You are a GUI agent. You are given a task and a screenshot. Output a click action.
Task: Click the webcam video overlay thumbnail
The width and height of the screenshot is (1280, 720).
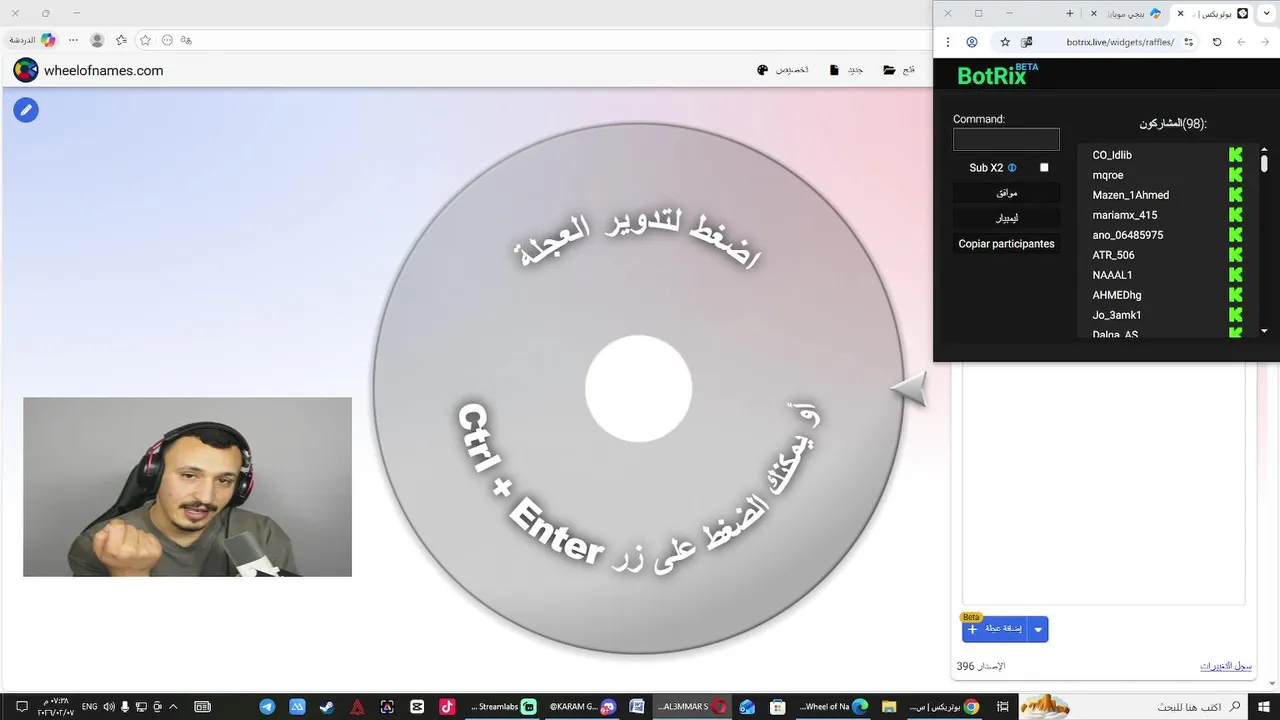[x=187, y=487]
